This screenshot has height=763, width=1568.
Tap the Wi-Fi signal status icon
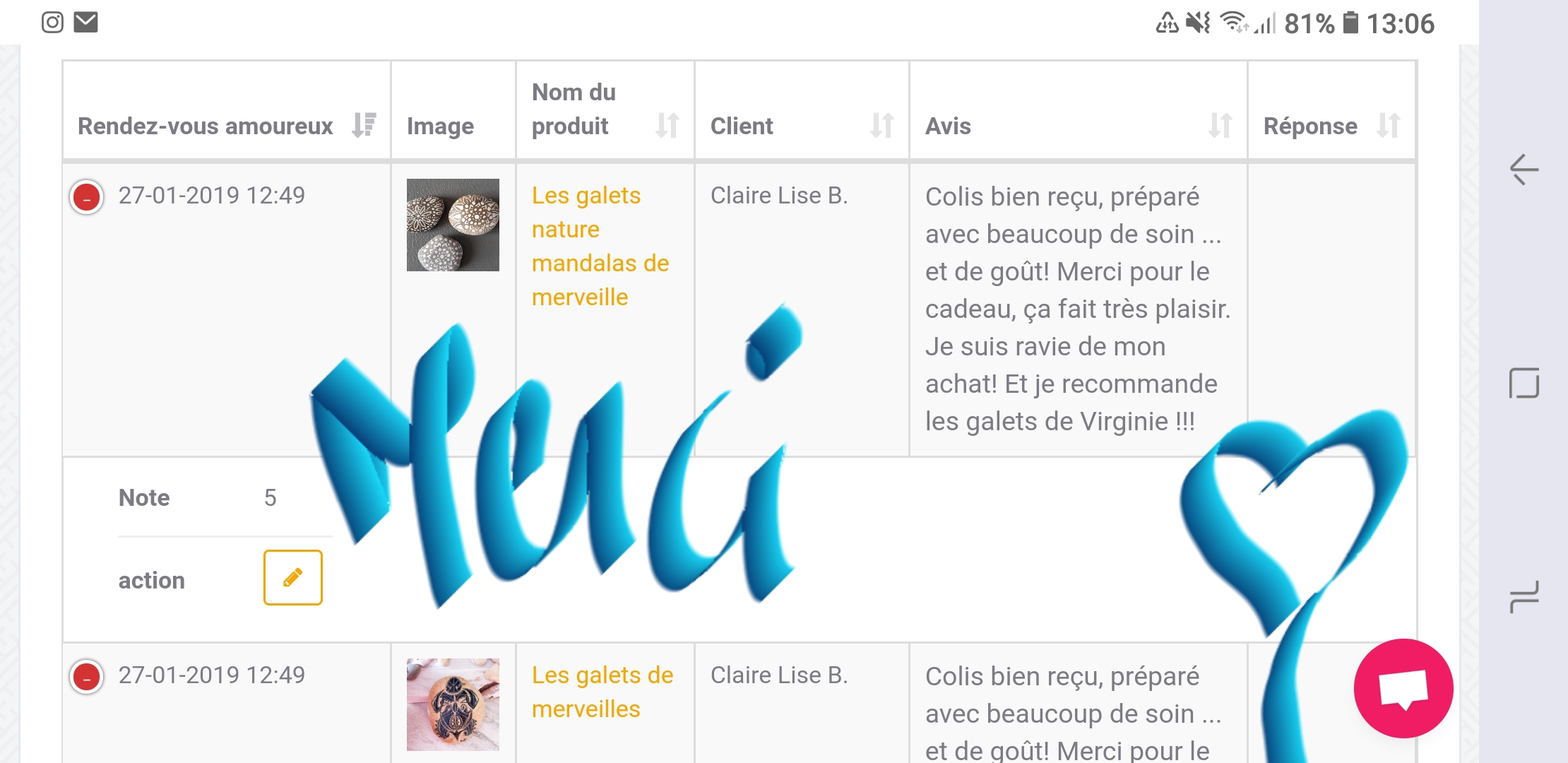[1234, 23]
